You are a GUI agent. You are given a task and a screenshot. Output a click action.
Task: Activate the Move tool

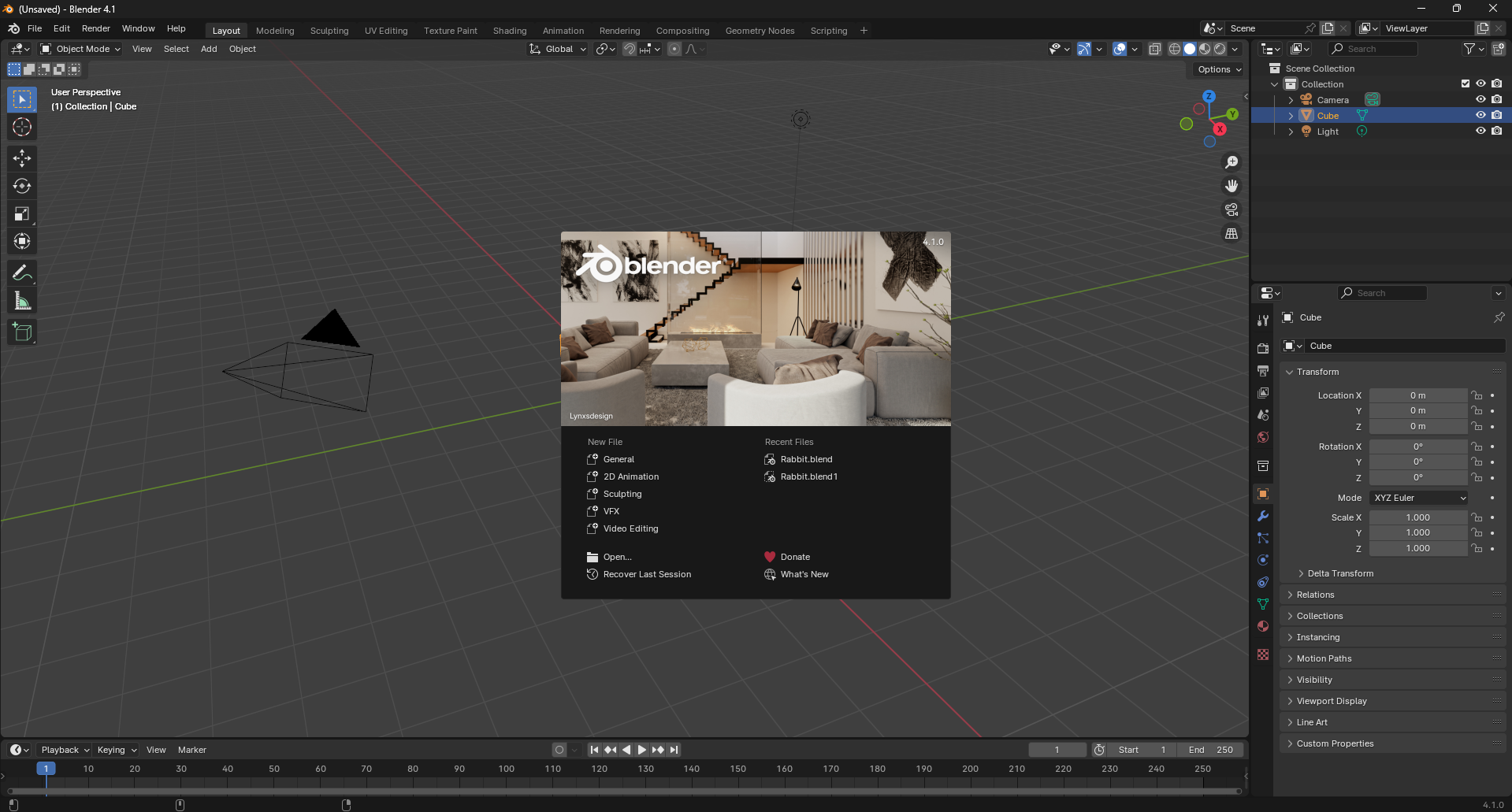(x=22, y=158)
